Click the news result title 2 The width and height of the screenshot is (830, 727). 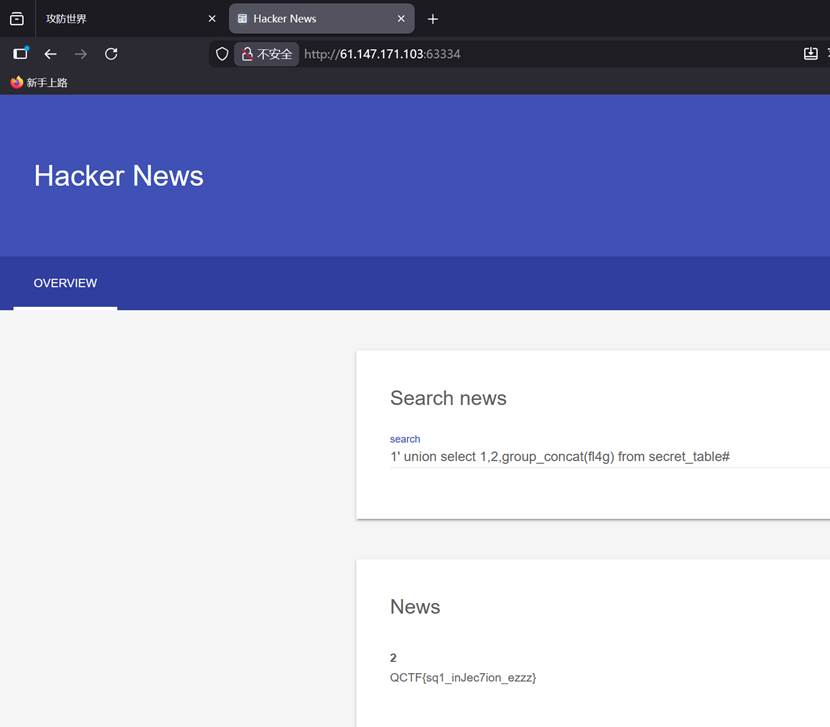pos(393,658)
